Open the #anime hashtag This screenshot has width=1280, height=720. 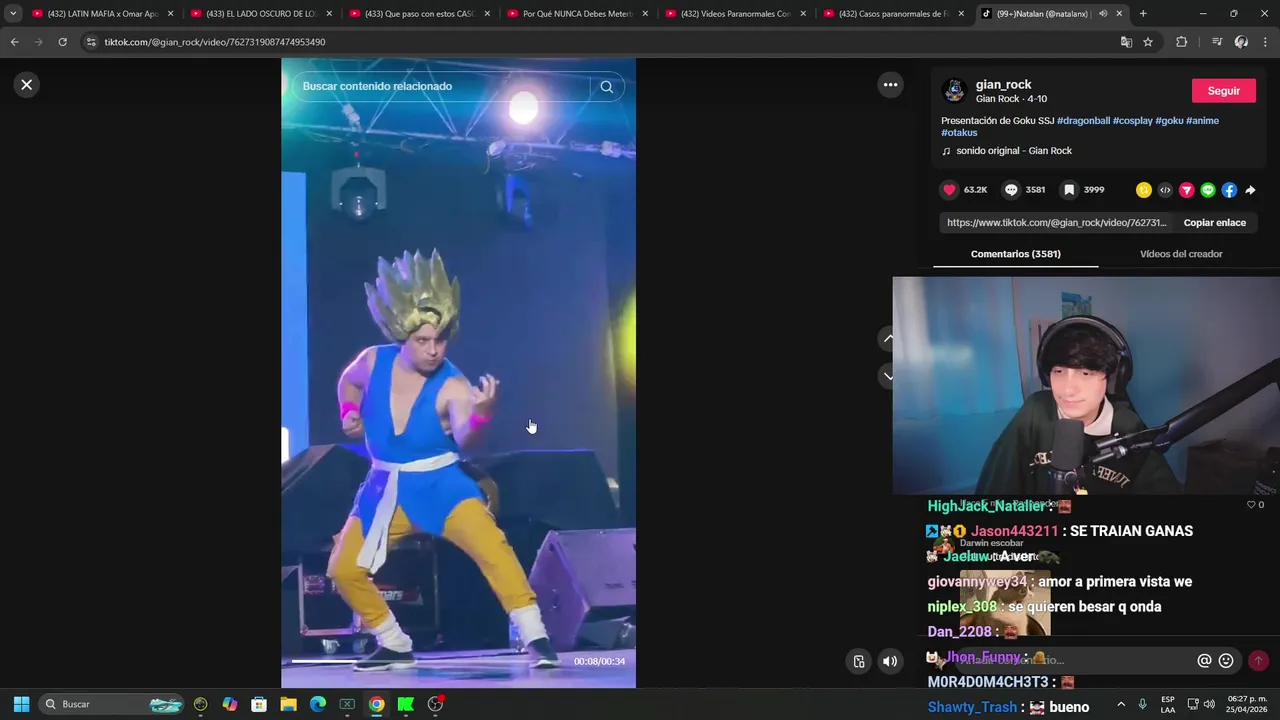[x=1202, y=121]
